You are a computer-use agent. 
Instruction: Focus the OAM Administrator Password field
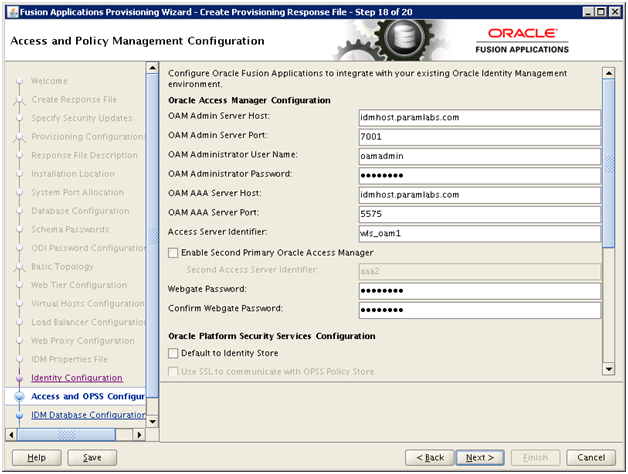coord(480,175)
